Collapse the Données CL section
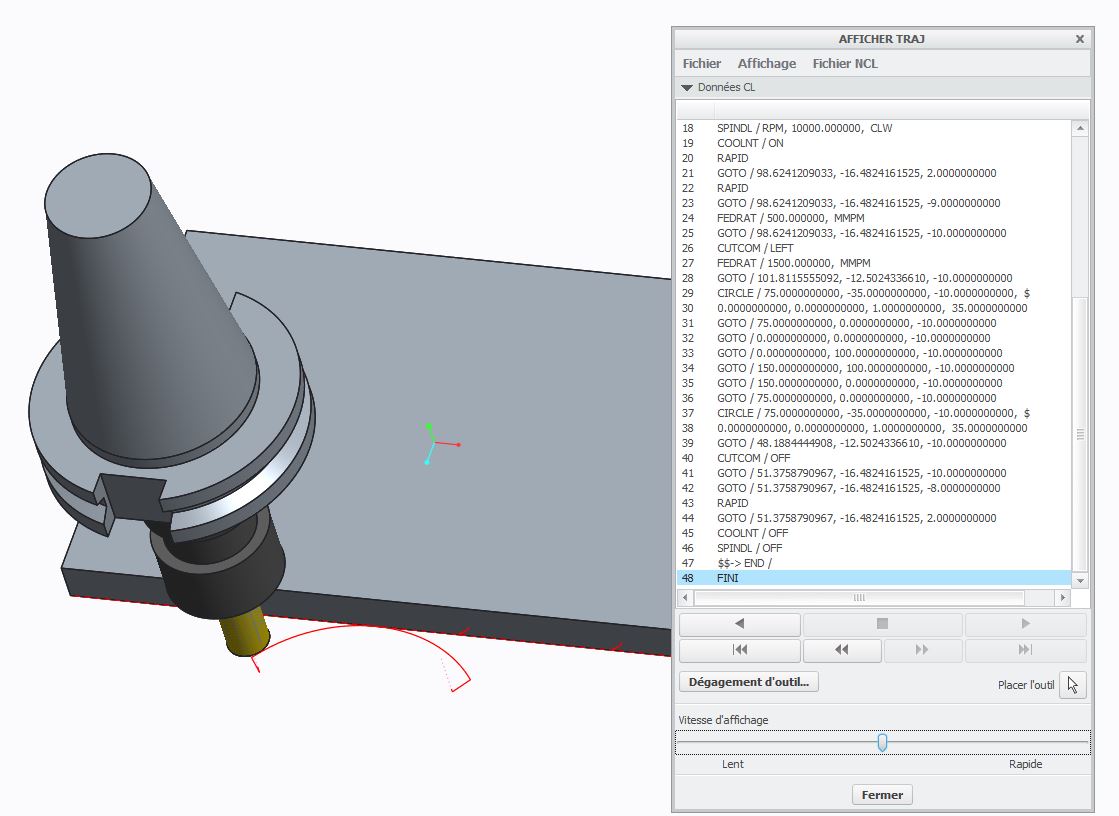1119x816 pixels. 687,87
